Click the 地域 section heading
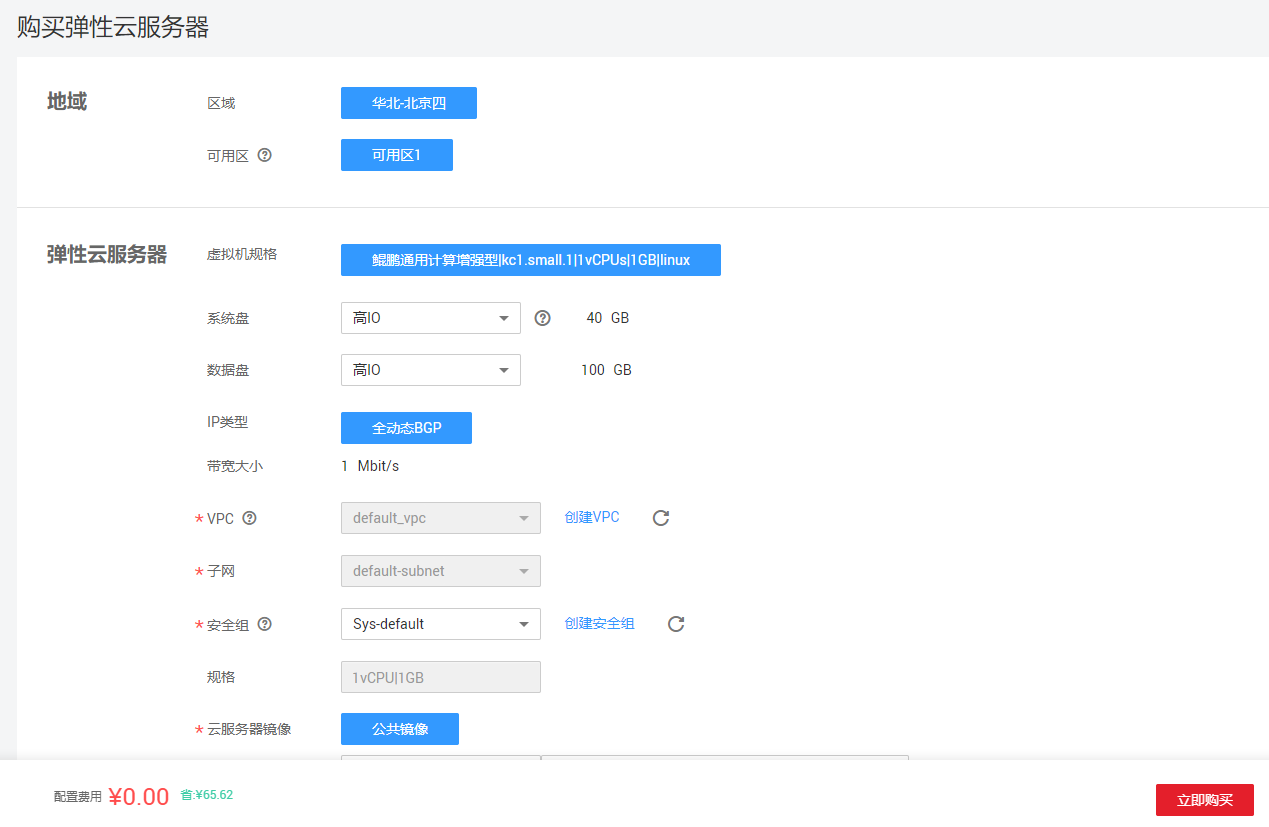This screenshot has width=1269, height=827. 67,101
